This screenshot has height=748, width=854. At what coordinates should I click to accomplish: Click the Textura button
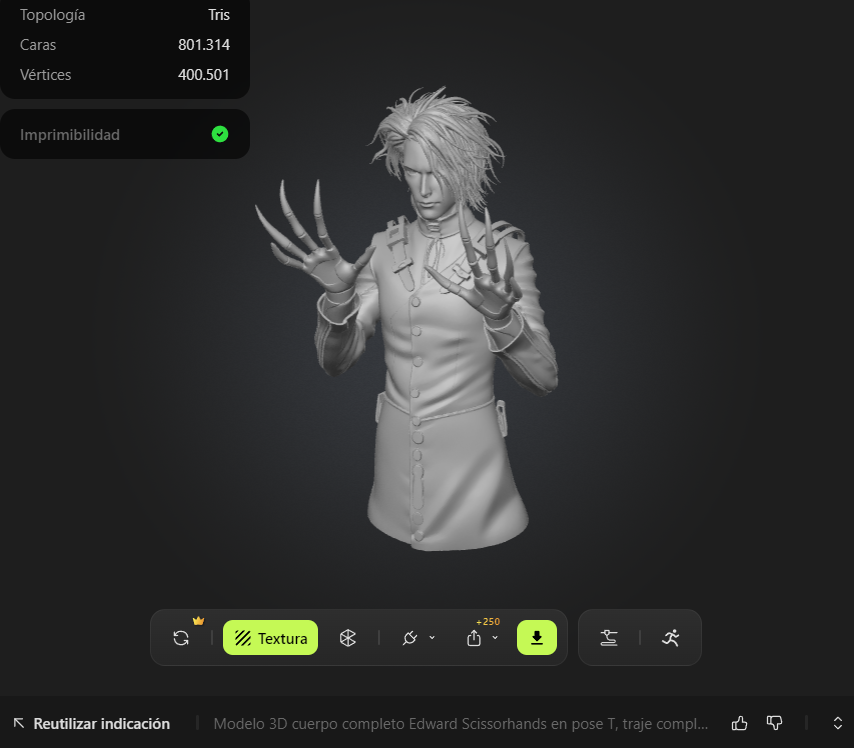click(x=270, y=638)
